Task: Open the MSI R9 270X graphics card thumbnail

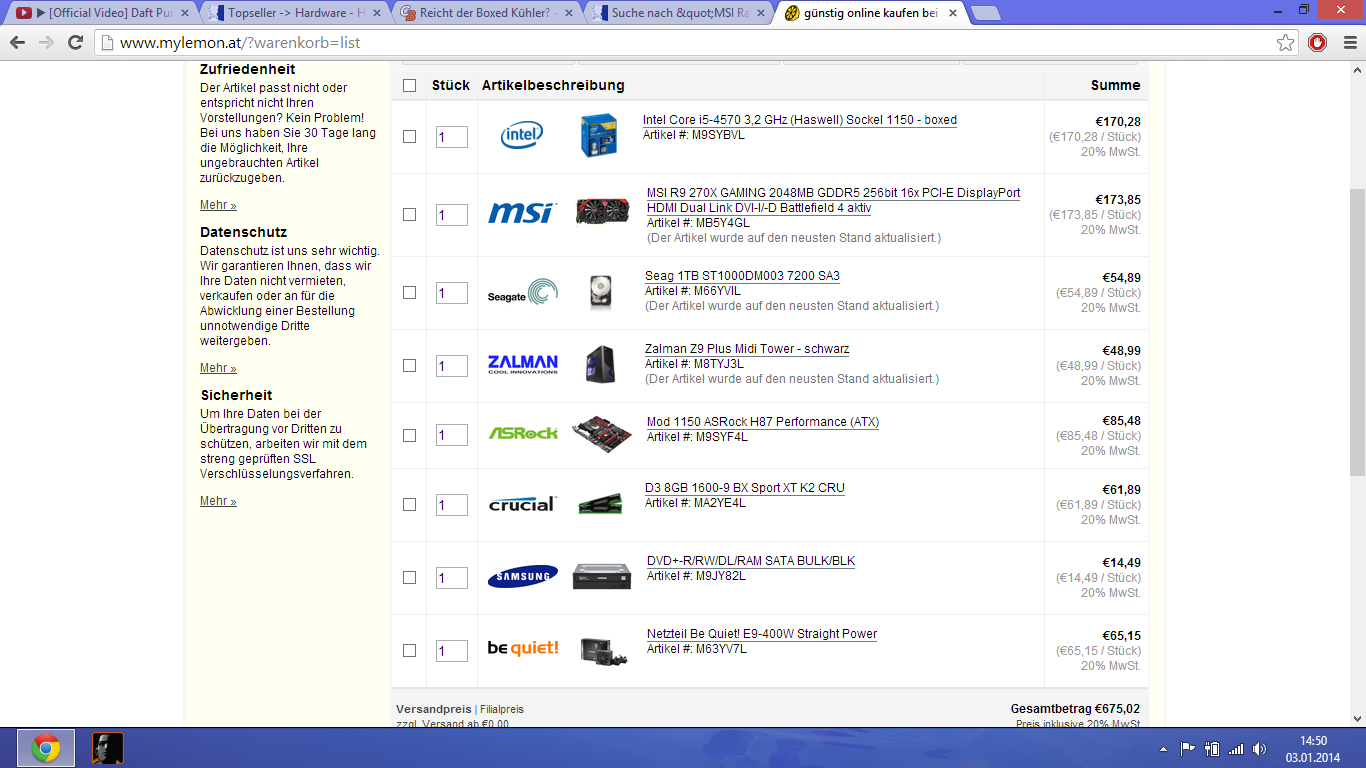Action: pyautogui.click(x=603, y=212)
